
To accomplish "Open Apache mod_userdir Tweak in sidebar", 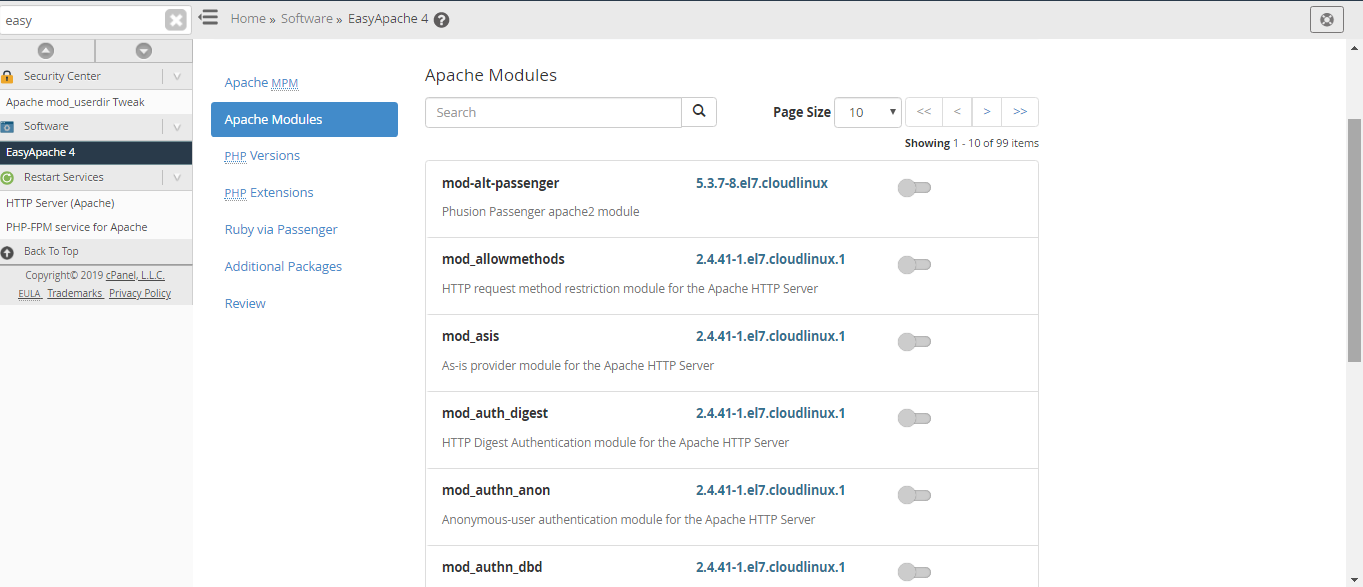I will [x=75, y=102].
